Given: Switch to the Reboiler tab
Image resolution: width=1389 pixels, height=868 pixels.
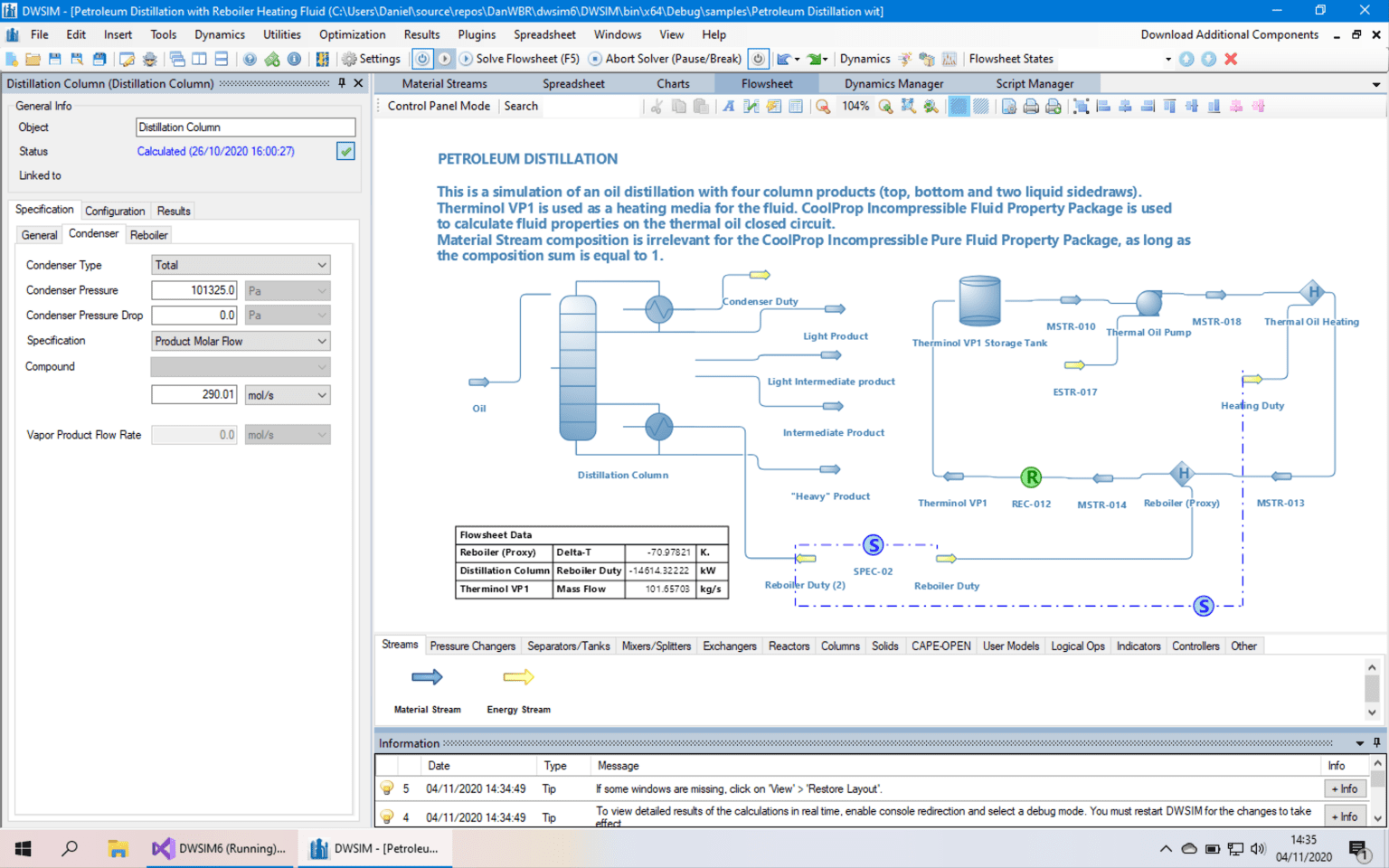Looking at the screenshot, I should (x=148, y=234).
